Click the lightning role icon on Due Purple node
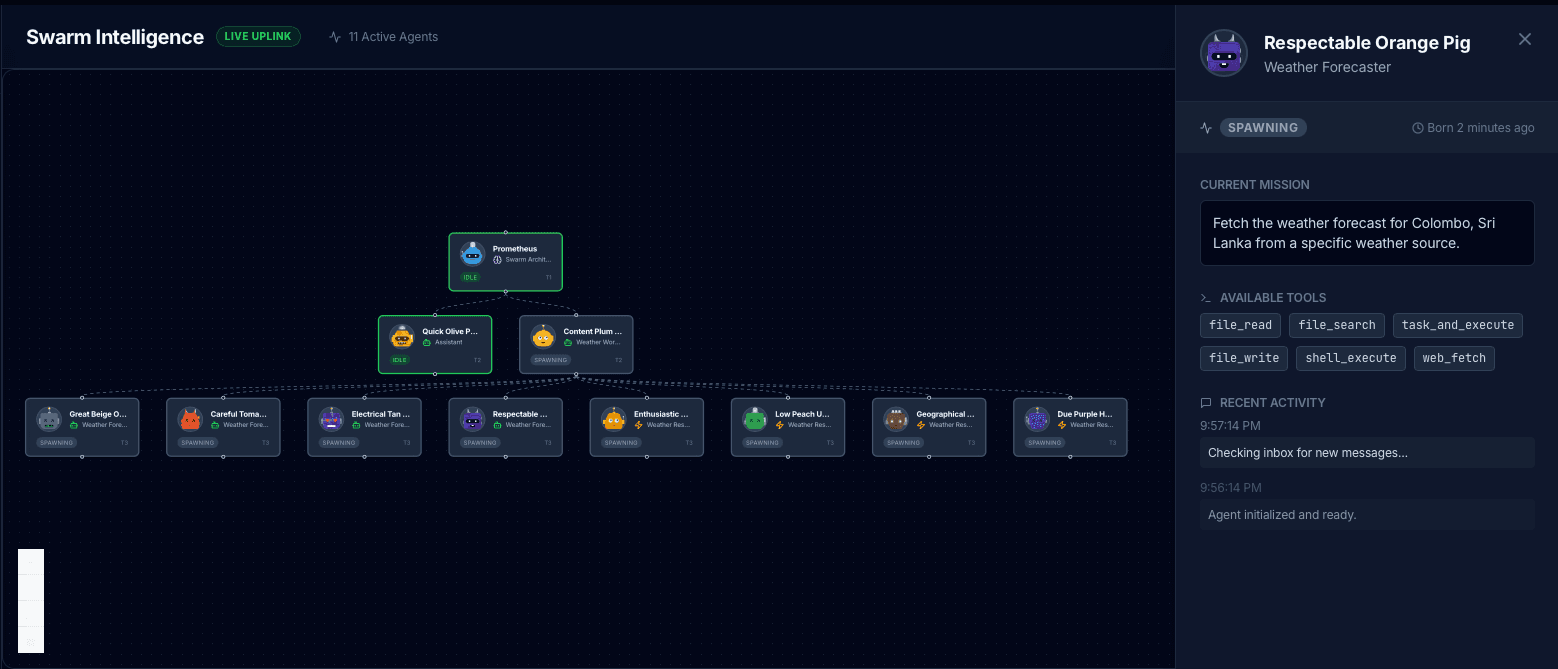The height and width of the screenshot is (669, 1558). click(1061, 425)
